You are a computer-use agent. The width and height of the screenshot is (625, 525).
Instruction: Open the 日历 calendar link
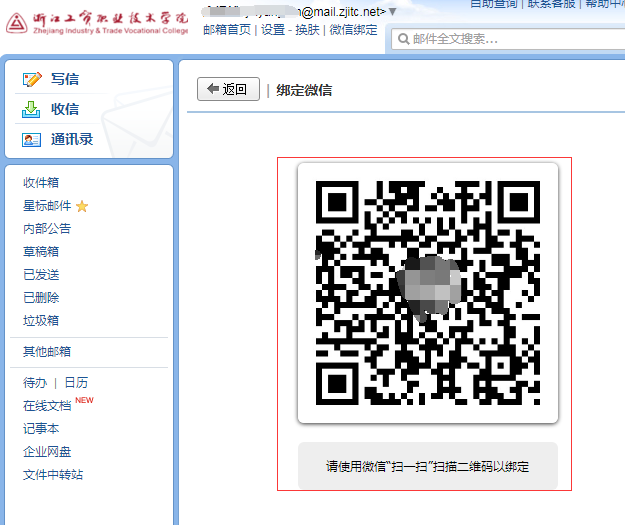pyautogui.click(x=76, y=382)
